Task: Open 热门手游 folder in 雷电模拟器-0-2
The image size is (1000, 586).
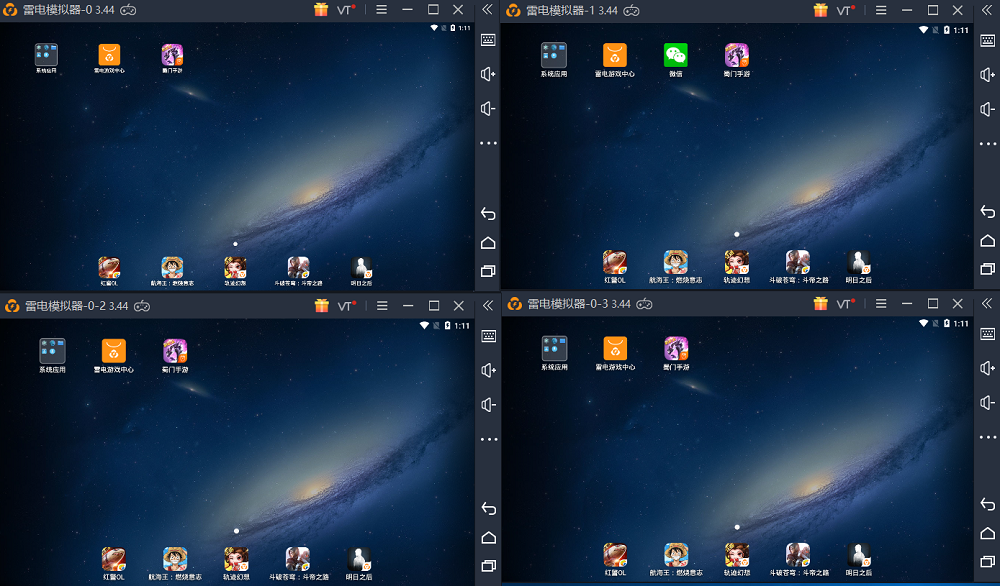Action: click(x=175, y=351)
